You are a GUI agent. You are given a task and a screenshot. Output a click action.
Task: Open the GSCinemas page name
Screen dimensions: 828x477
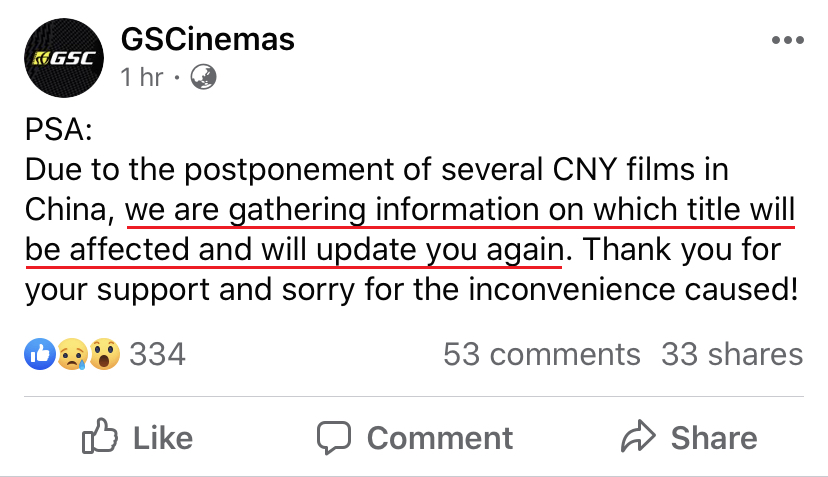[207, 40]
